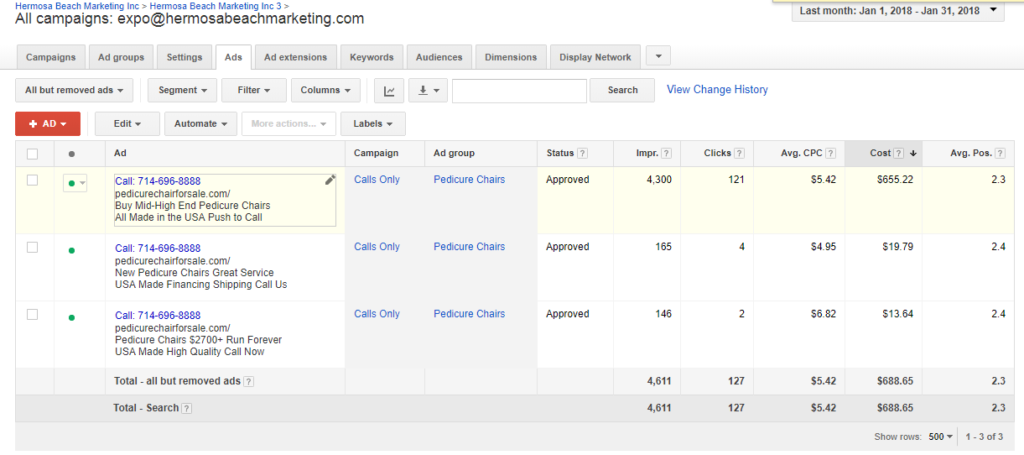Open the download report icon menu
The image size is (1024, 455).
click(429, 91)
